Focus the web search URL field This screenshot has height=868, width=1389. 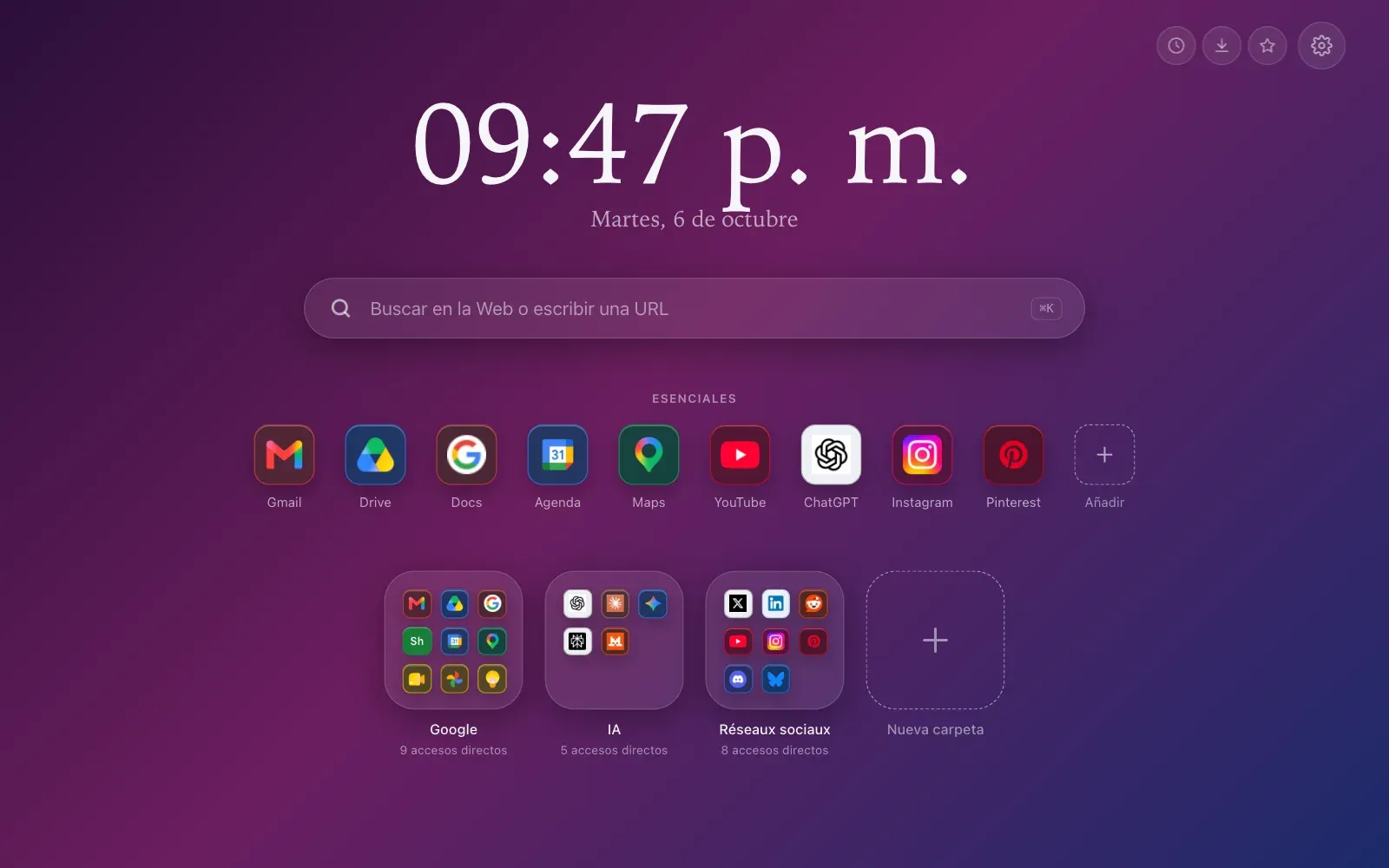click(694, 308)
